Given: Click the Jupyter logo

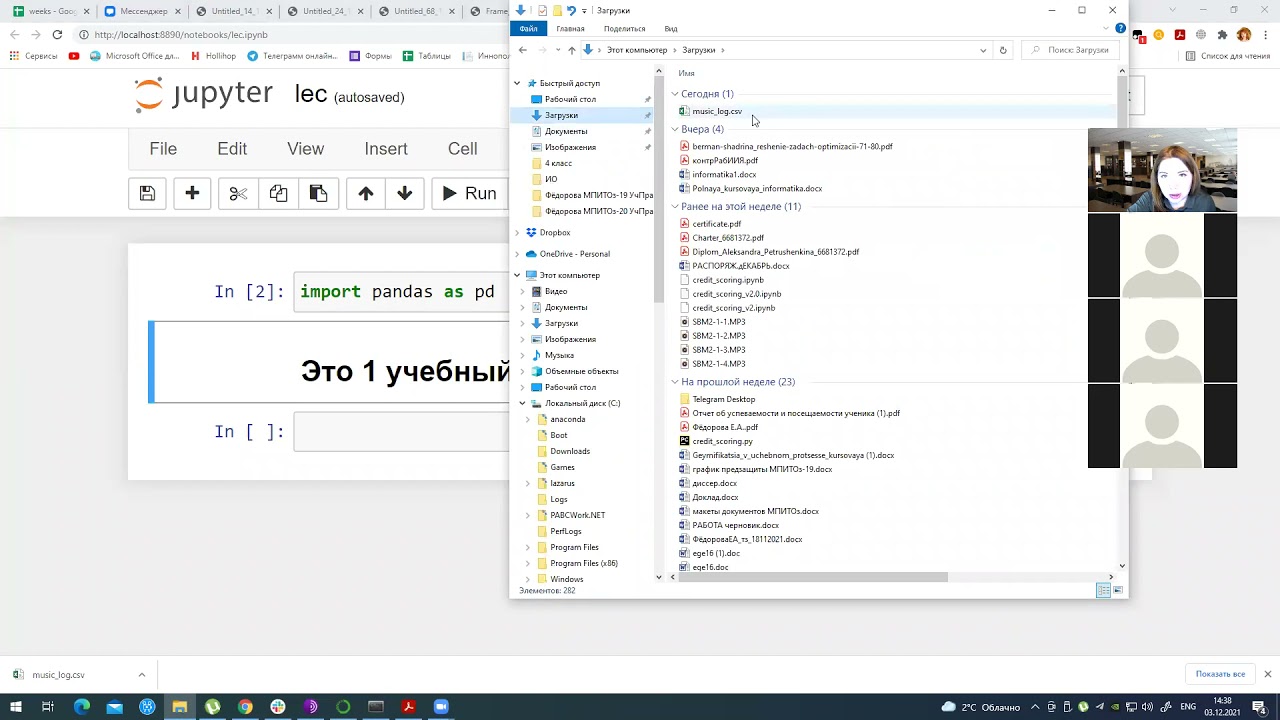Looking at the screenshot, I should coord(204,95).
